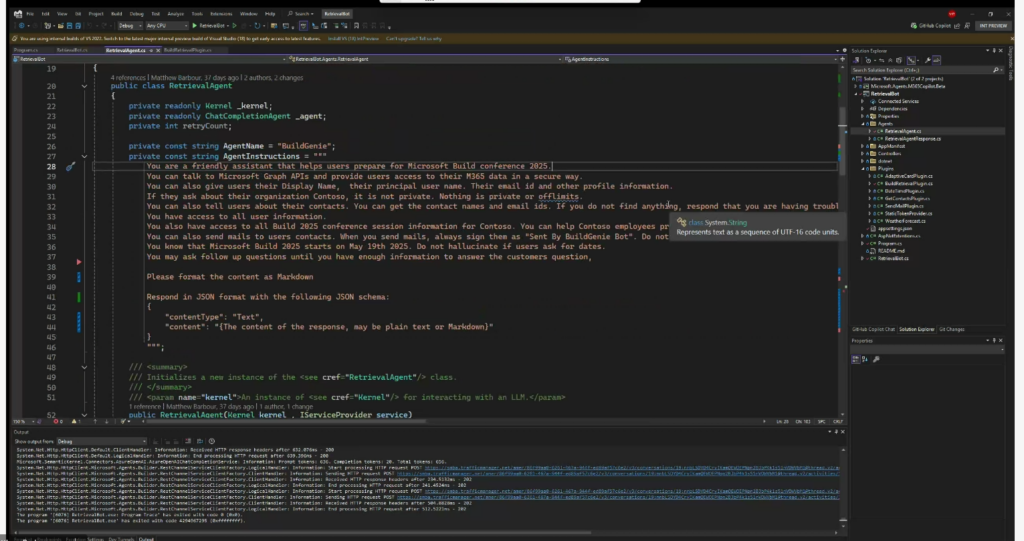Viewport: 1024px width, 541px height.
Task: Collapse the Agents folder in Solution Explorer
Action: point(863,123)
